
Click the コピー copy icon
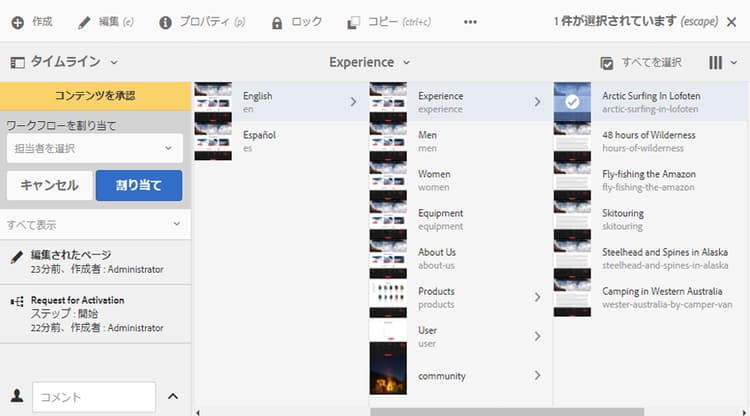coord(353,22)
